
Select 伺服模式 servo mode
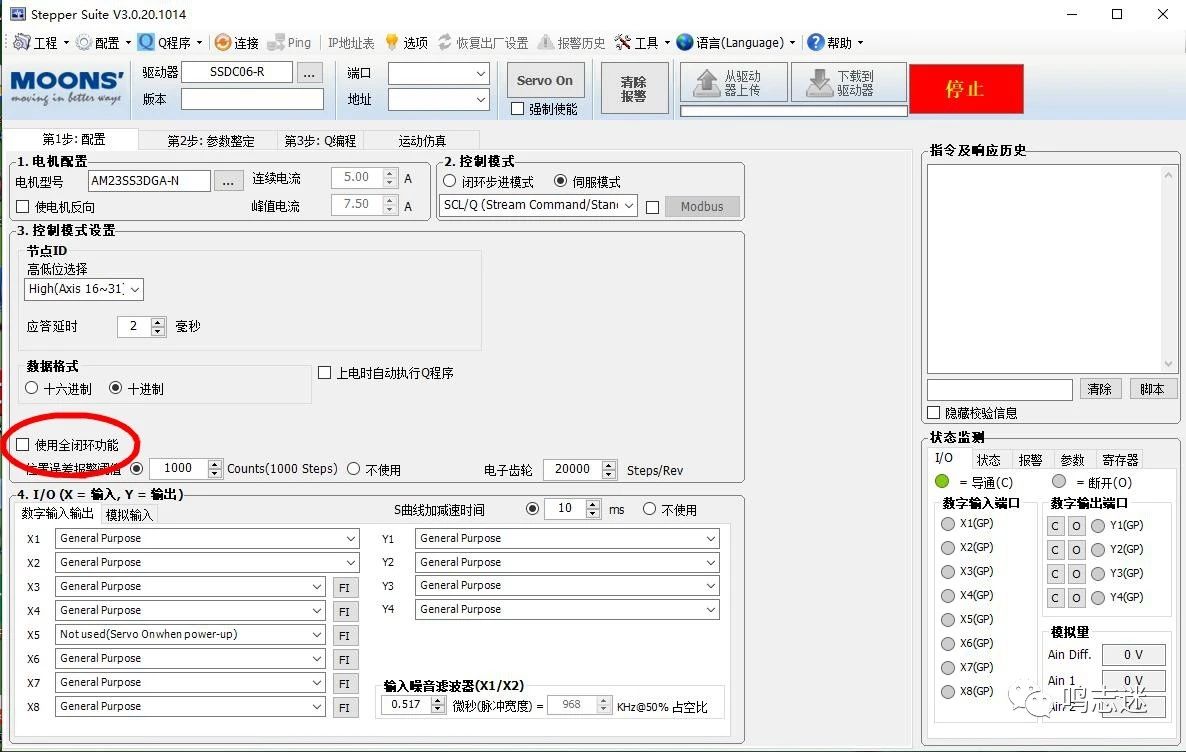pos(560,182)
